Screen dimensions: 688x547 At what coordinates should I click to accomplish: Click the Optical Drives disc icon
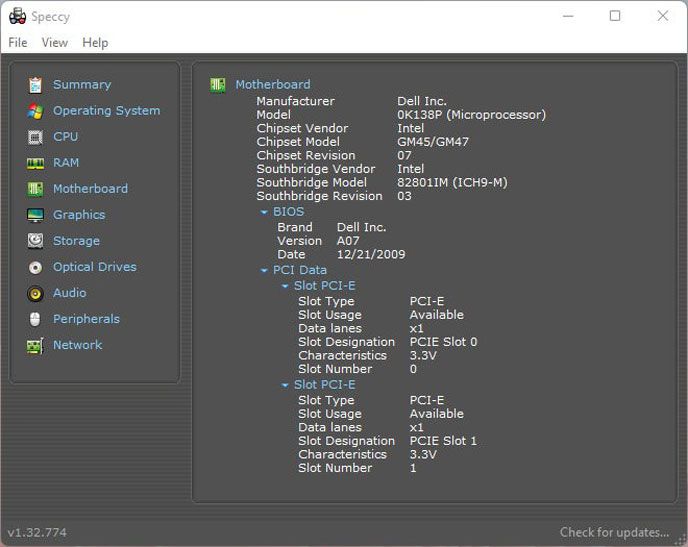36,267
